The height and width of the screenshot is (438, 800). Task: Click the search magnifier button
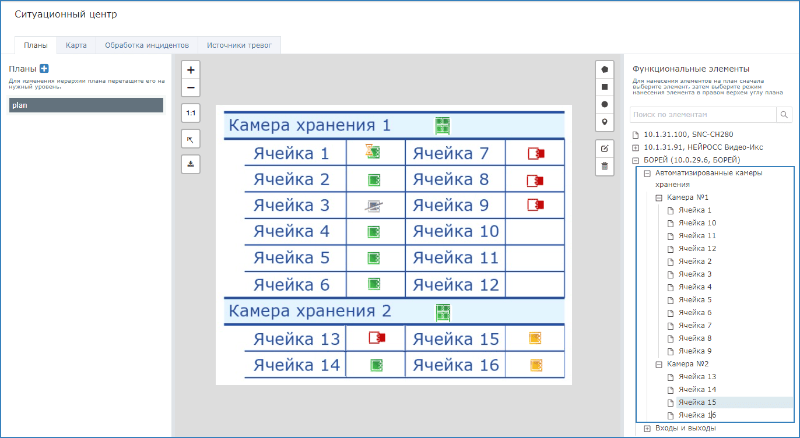[x=784, y=114]
